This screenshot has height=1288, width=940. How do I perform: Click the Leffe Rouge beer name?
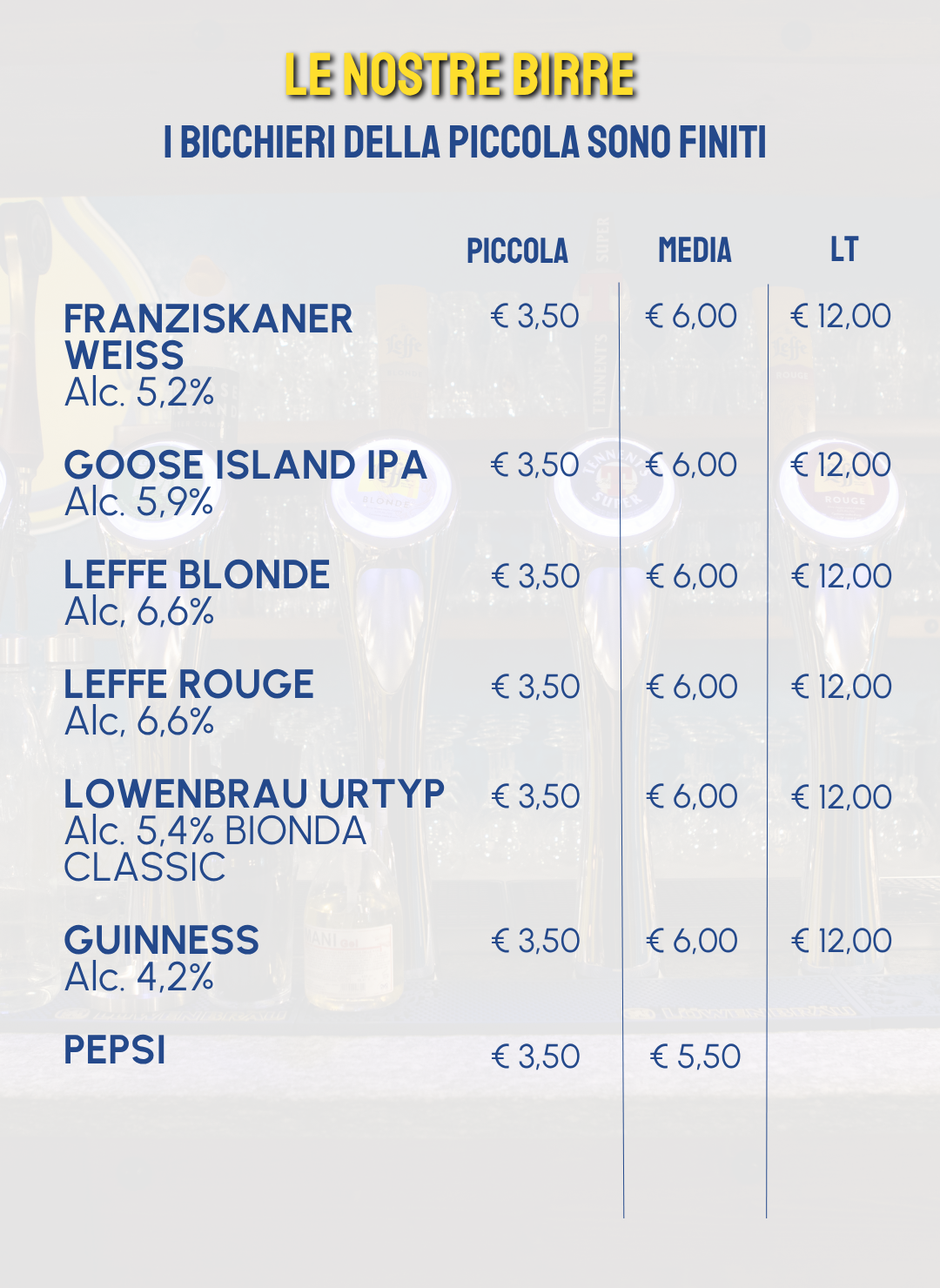point(189,684)
